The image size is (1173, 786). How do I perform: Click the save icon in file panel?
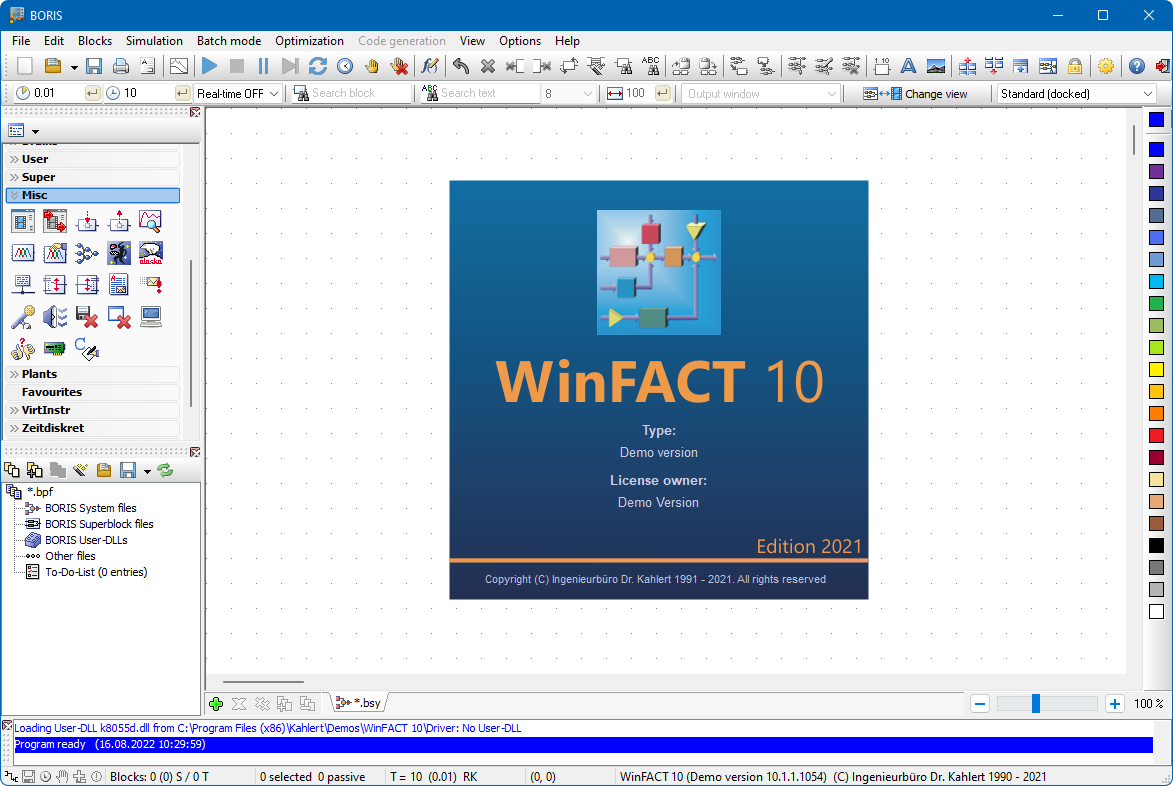[x=128, y=470]
